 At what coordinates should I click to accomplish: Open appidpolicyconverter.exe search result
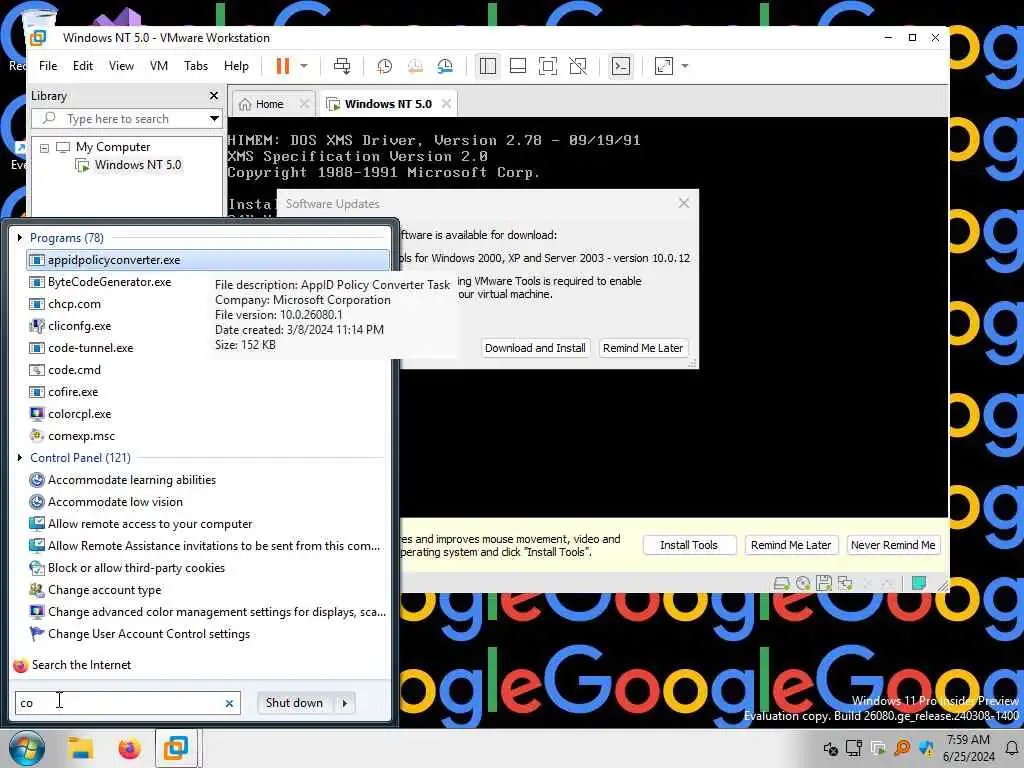point(208,260)
